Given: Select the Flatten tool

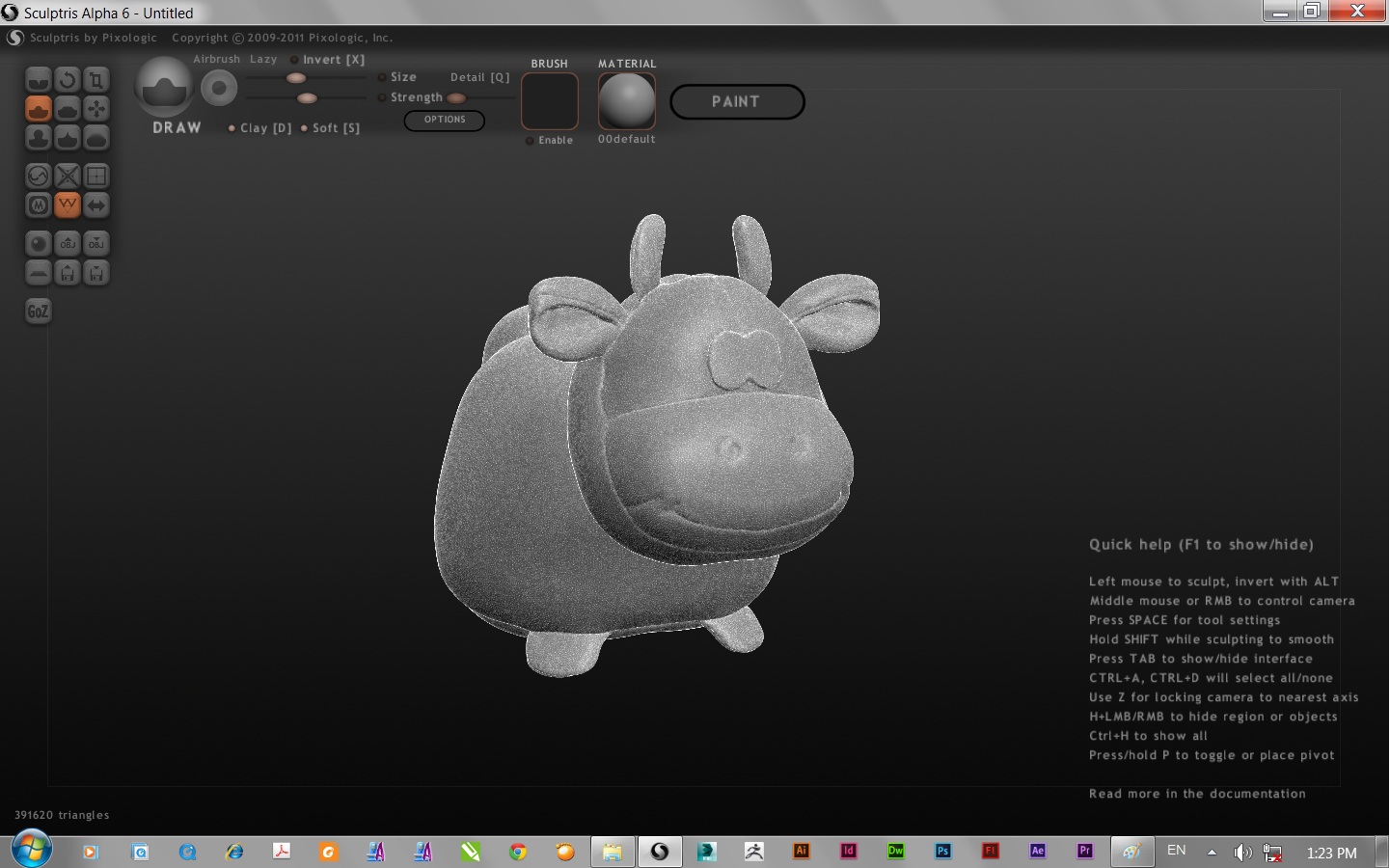Looking at the screenshot, I should (x=68, y=109).
